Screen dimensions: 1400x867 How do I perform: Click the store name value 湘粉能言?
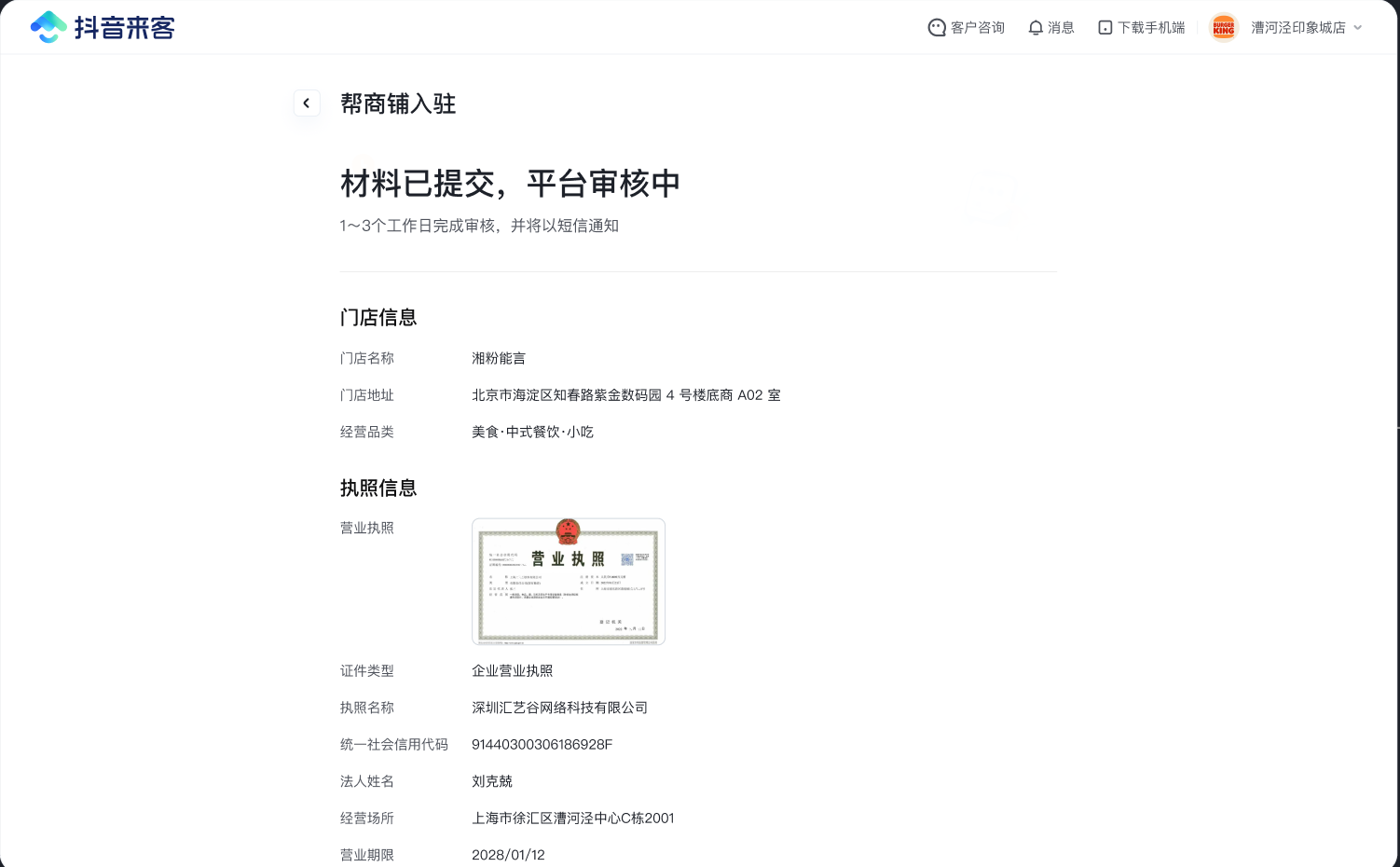(499, 358)
